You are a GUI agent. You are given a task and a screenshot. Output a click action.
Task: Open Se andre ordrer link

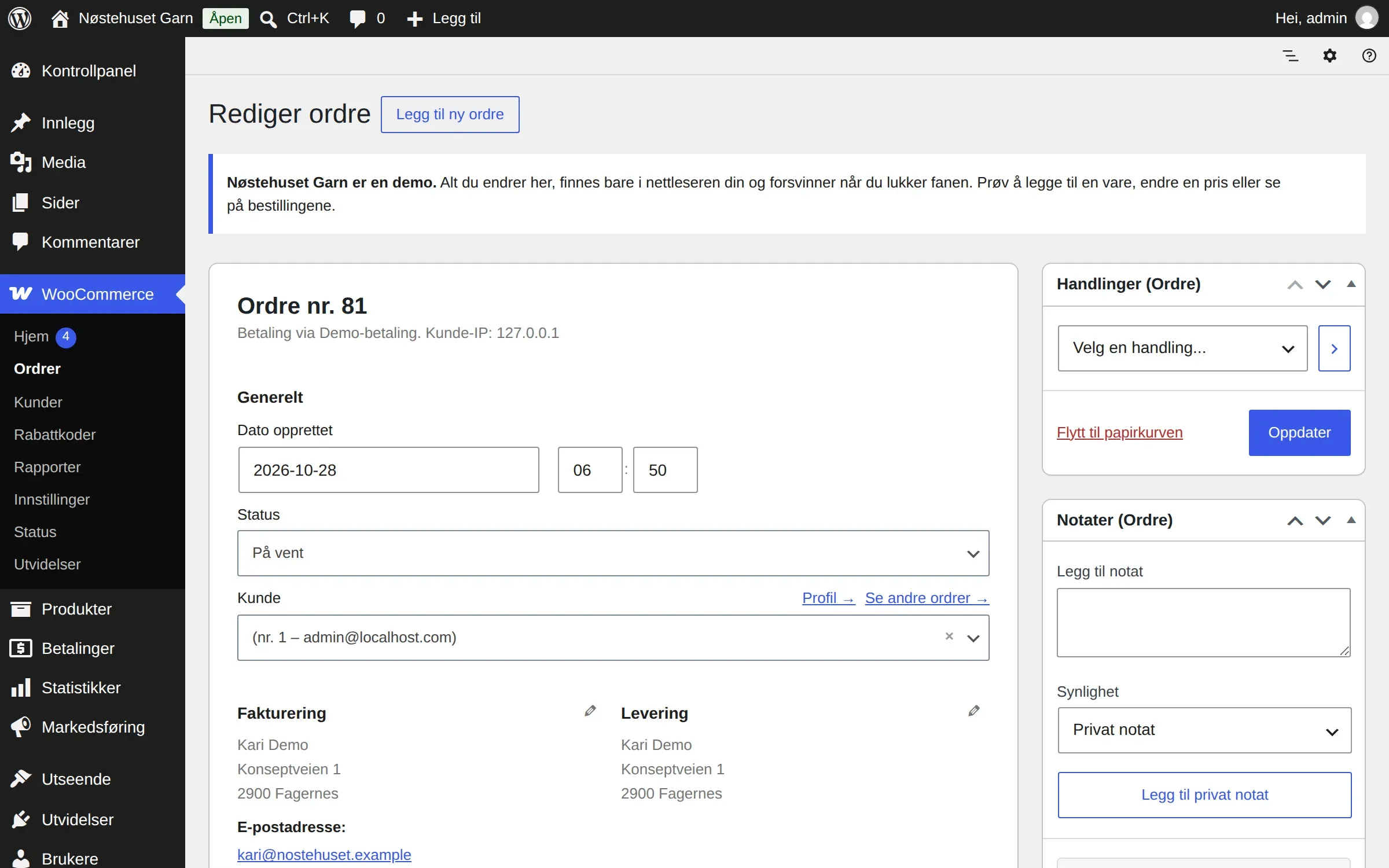point(927,598)
